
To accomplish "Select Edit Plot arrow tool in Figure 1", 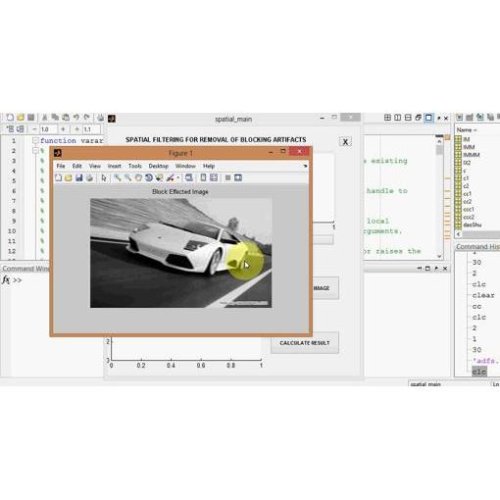I will click(104, 178).
